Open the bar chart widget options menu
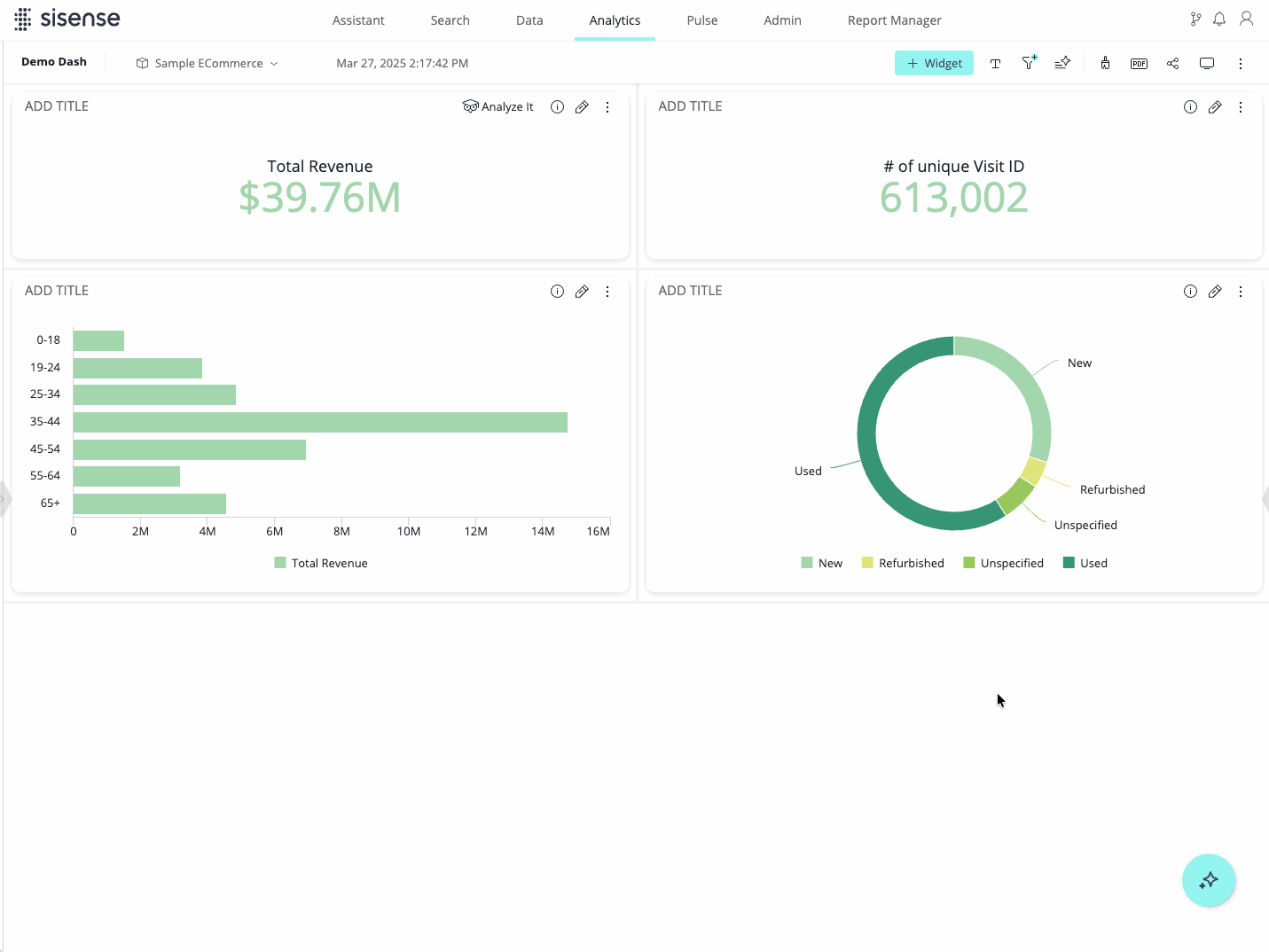1269x952 pixels. [x=607, y=292]
